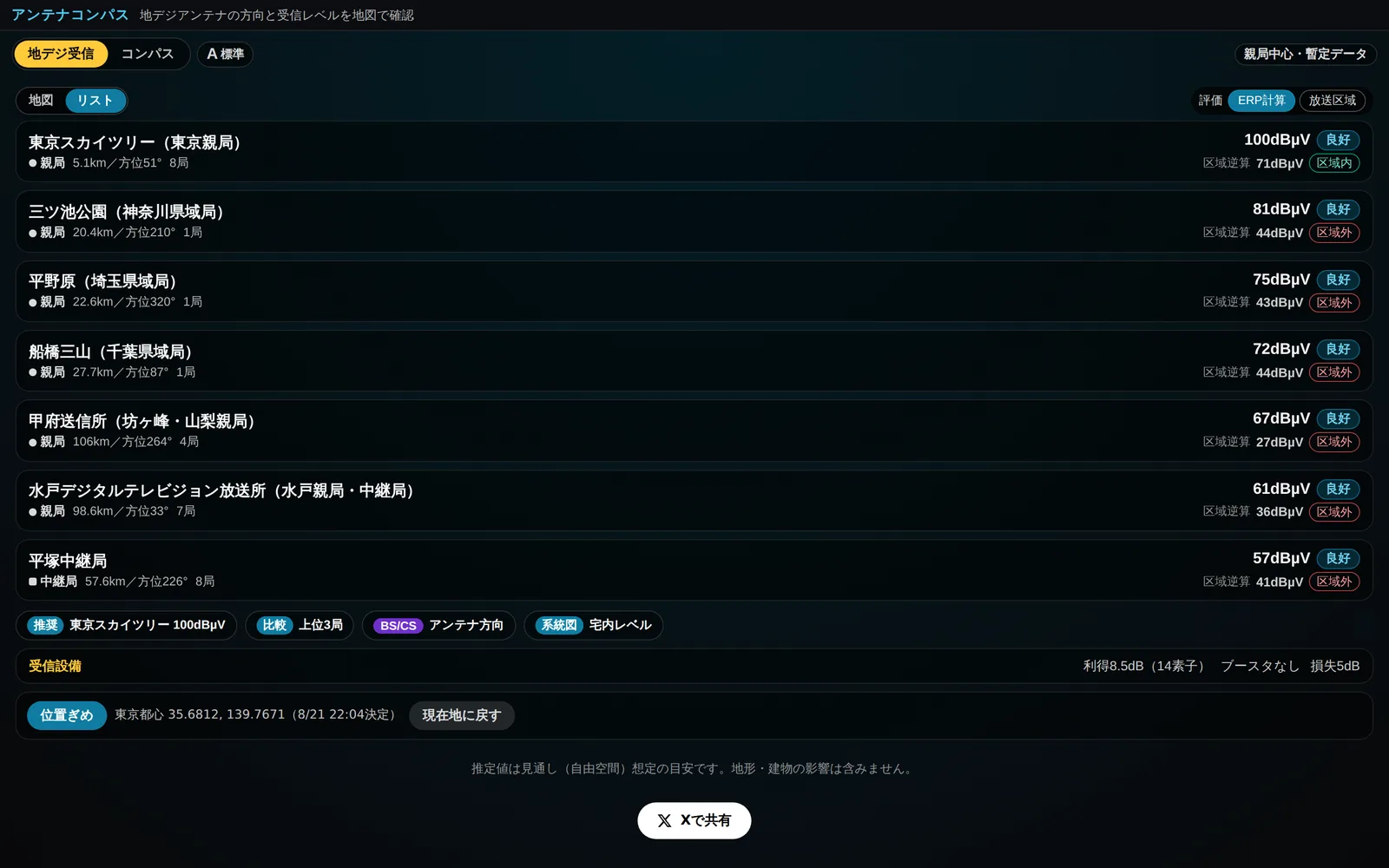Share with the Xで共有 button

pos(694,820)
